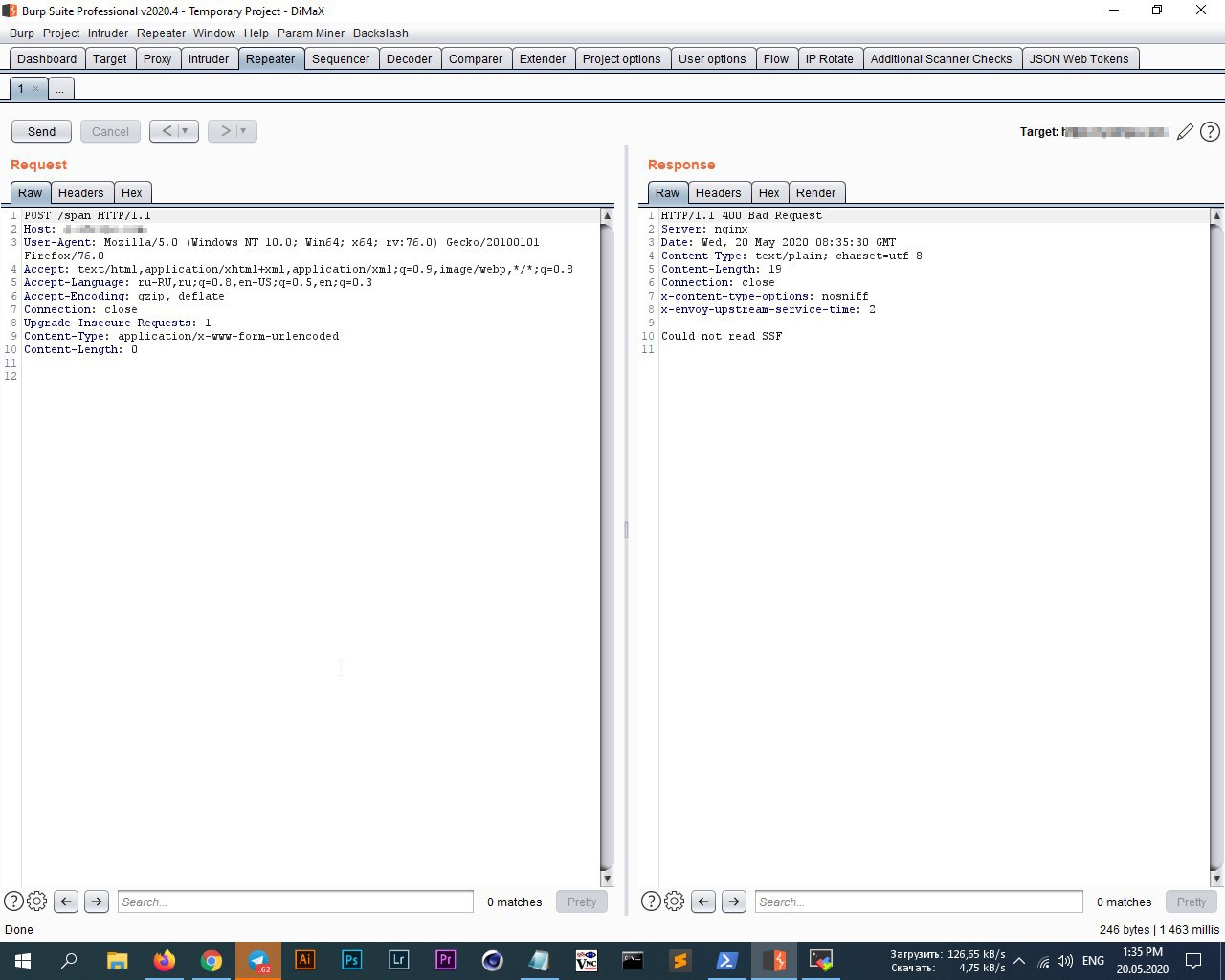Open Request search help icon

pos(13,902)
